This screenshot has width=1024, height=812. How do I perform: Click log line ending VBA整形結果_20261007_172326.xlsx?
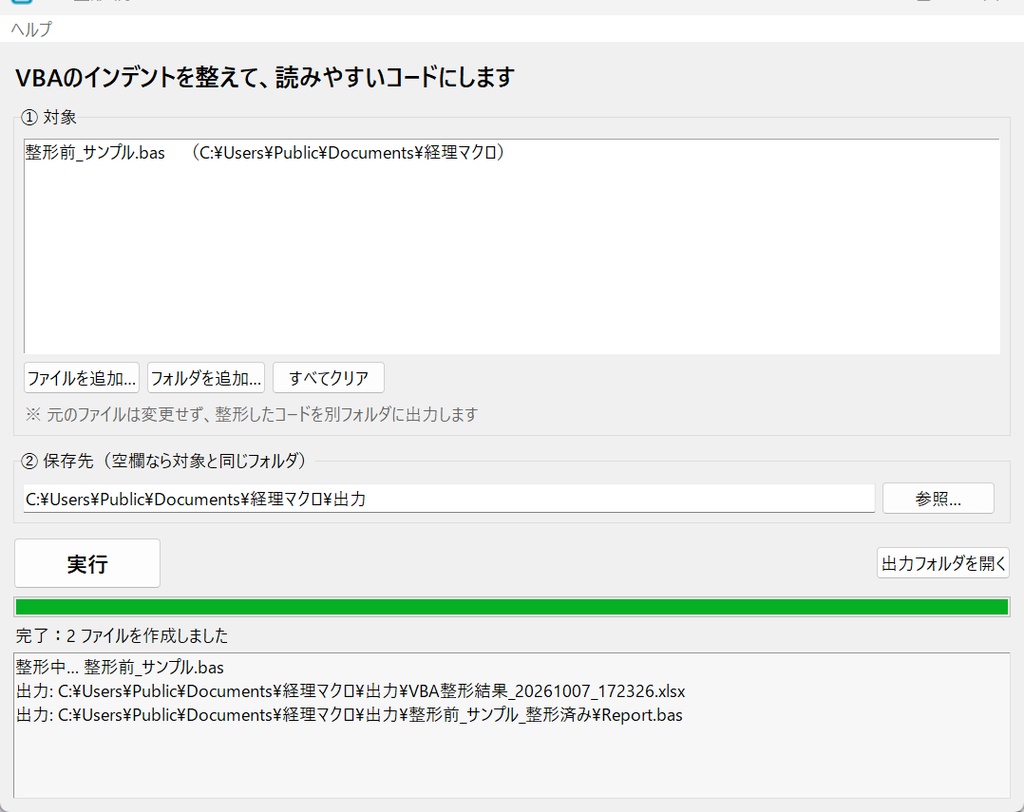pyautogui.click(x=351, y=691)
